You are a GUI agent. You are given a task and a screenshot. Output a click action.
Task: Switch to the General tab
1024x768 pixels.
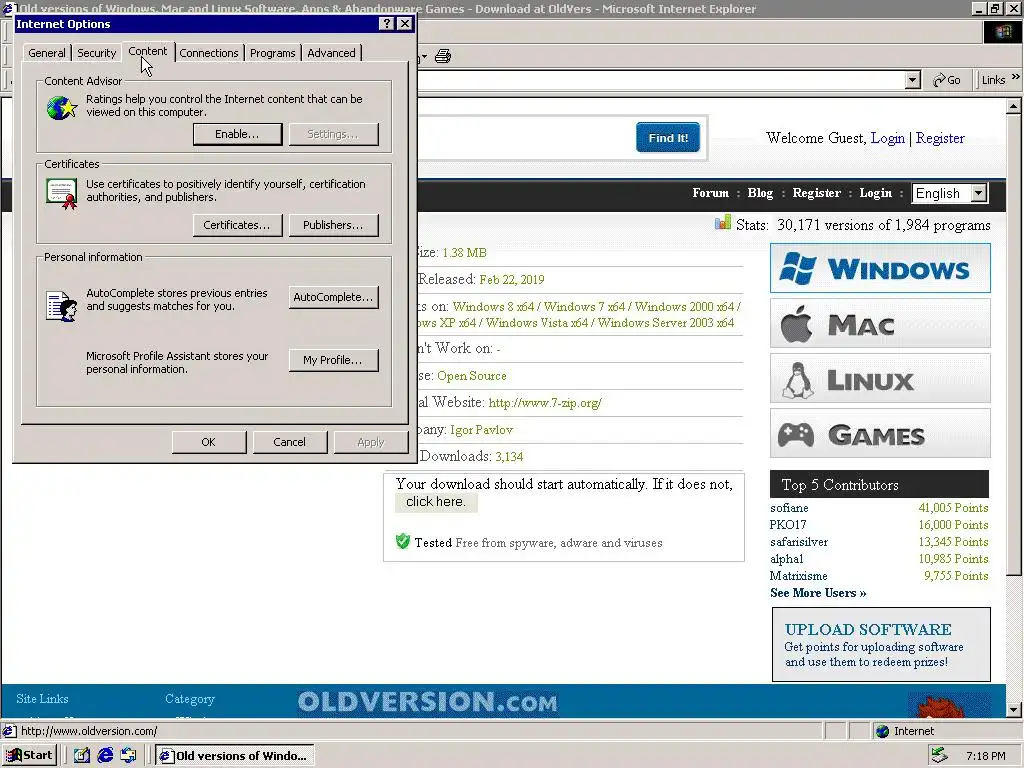(46, 53)
